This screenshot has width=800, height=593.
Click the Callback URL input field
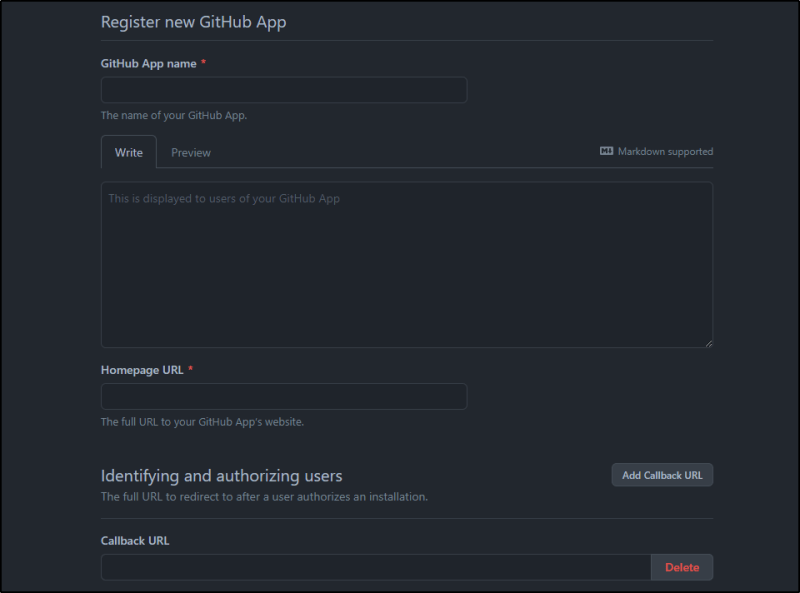click(376, 567)
